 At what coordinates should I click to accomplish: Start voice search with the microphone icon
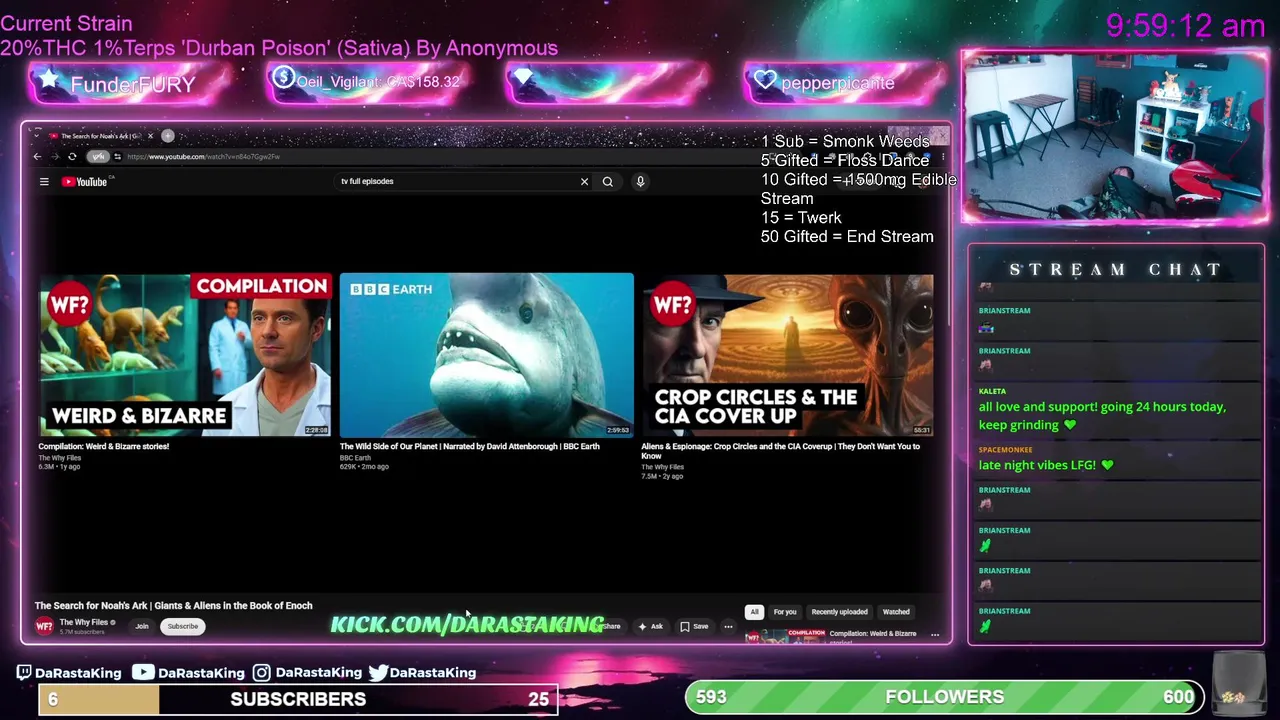[x=640, y=182]
